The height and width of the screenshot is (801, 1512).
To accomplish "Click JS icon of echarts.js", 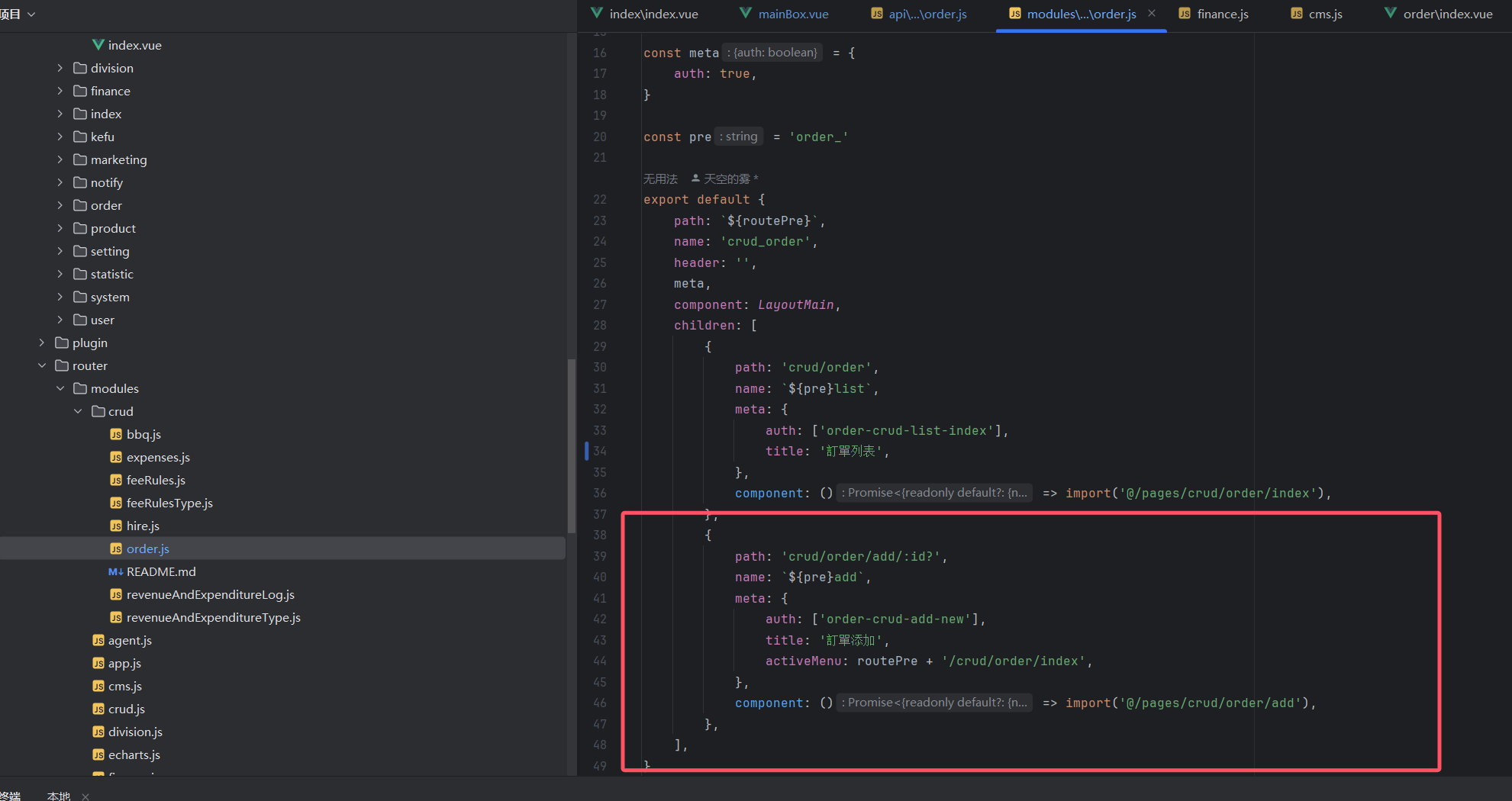I will [98, 754].
